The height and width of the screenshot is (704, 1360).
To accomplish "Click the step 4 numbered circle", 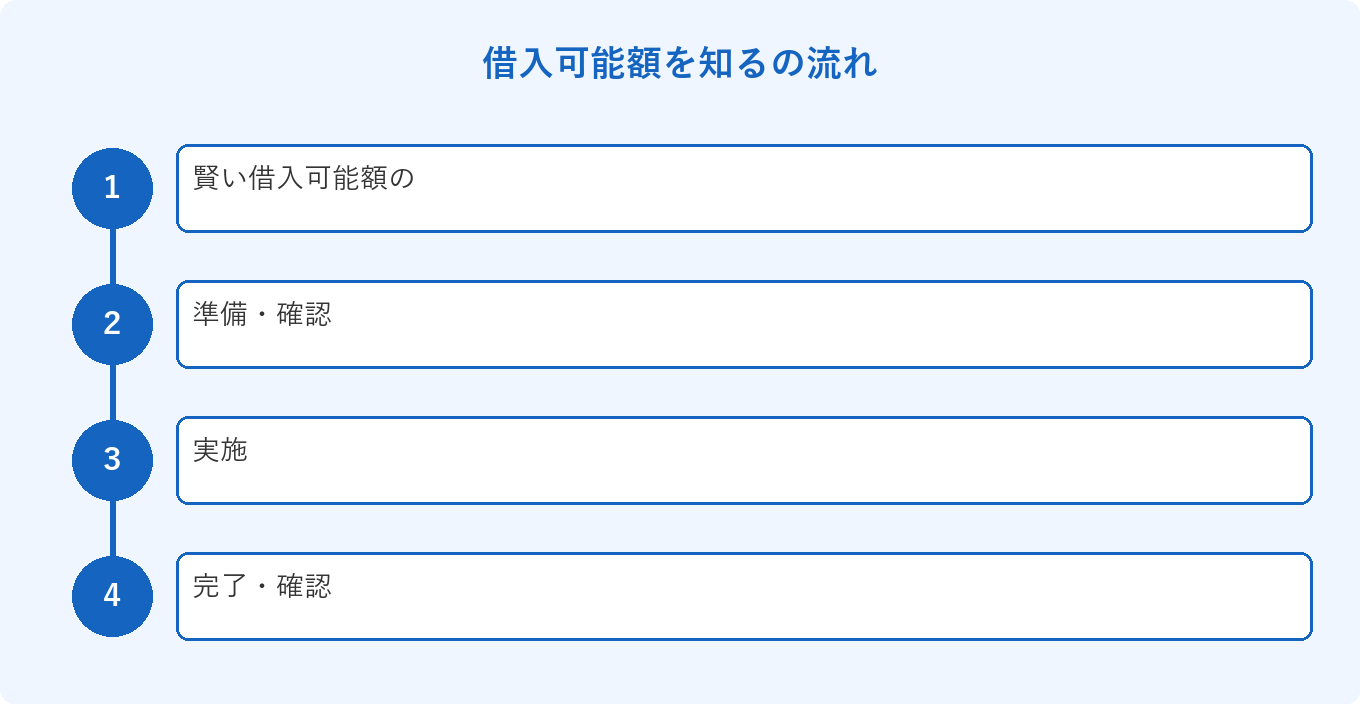I will click(112, 596).
